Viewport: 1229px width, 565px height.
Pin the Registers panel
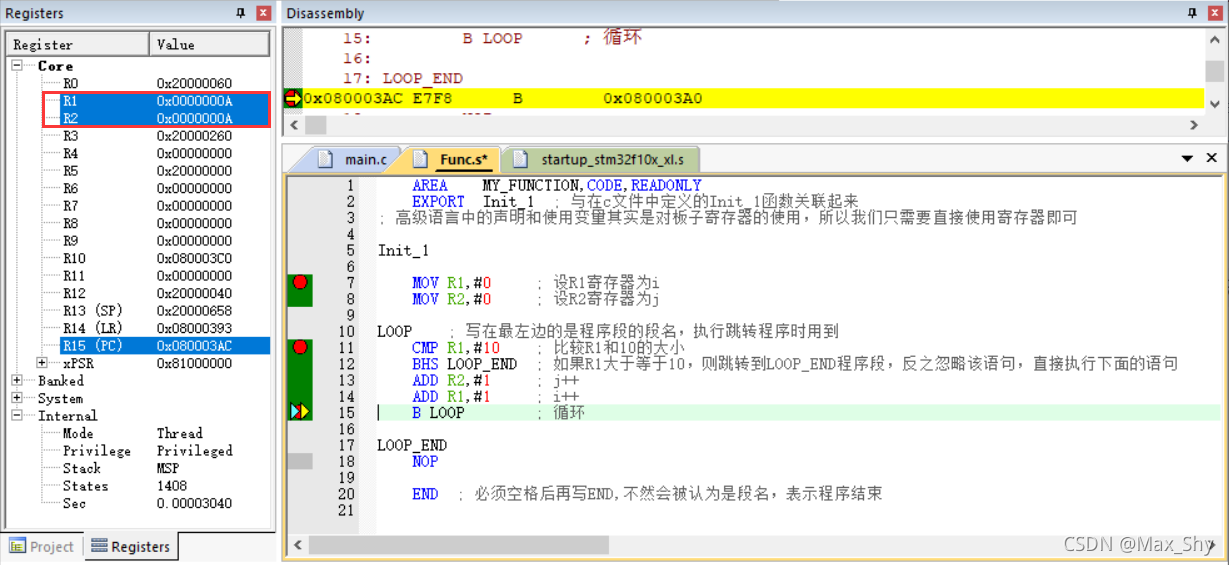coord(240,14)
